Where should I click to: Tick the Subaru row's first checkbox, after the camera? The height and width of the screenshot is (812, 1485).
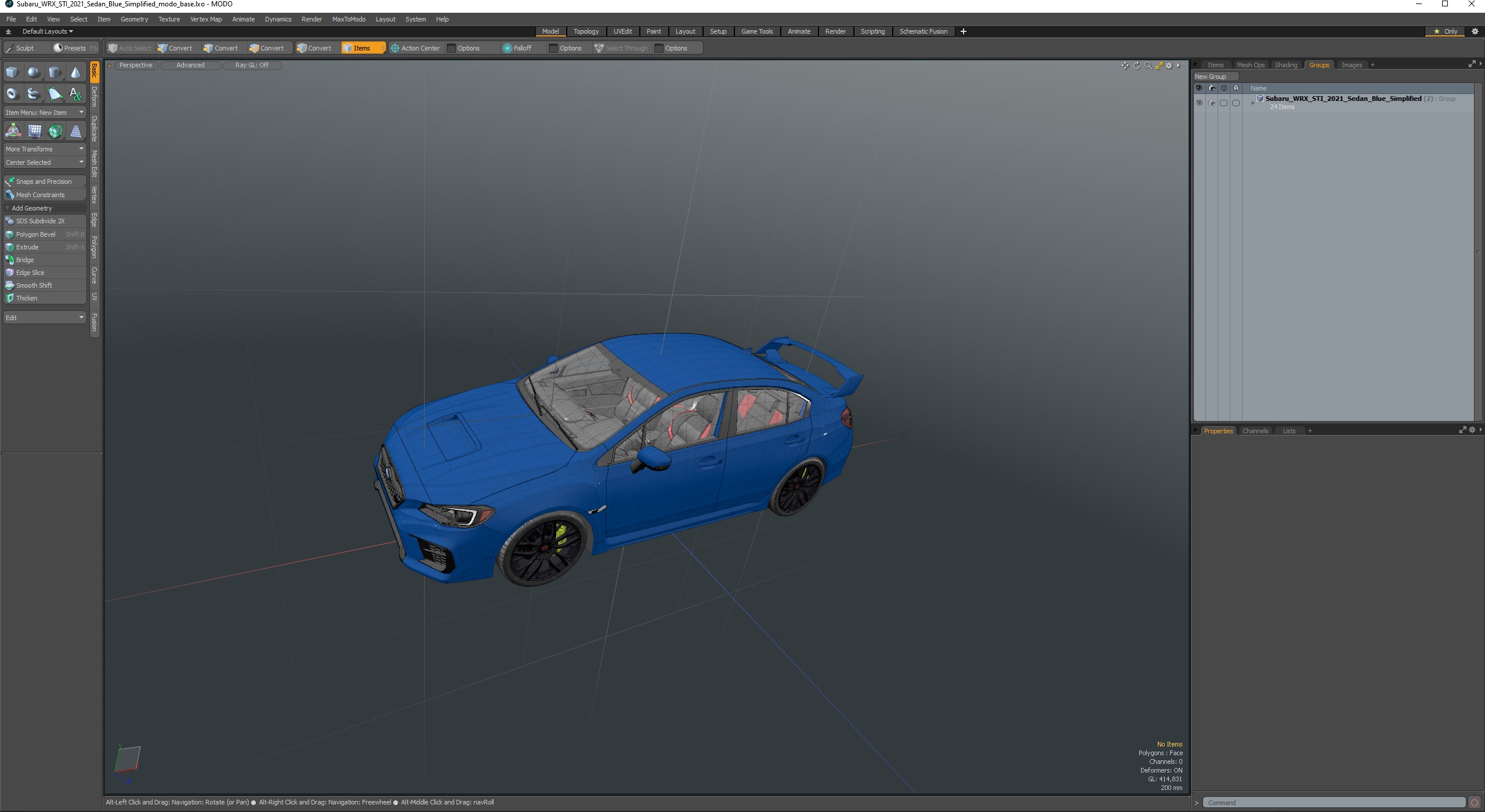(1224, 103)
